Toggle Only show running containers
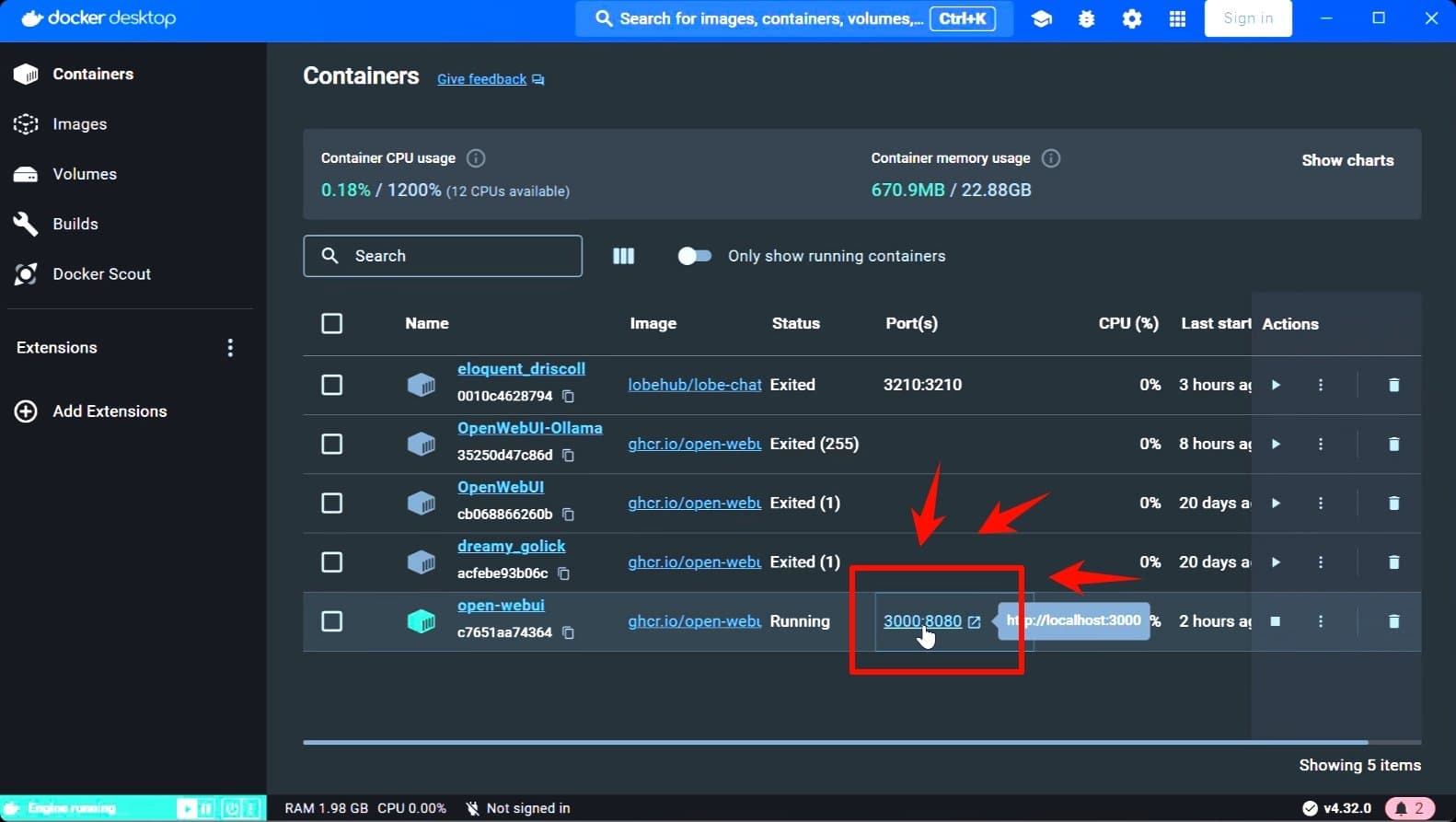This screenshot has width=1456, height=822. pos(695,256)
